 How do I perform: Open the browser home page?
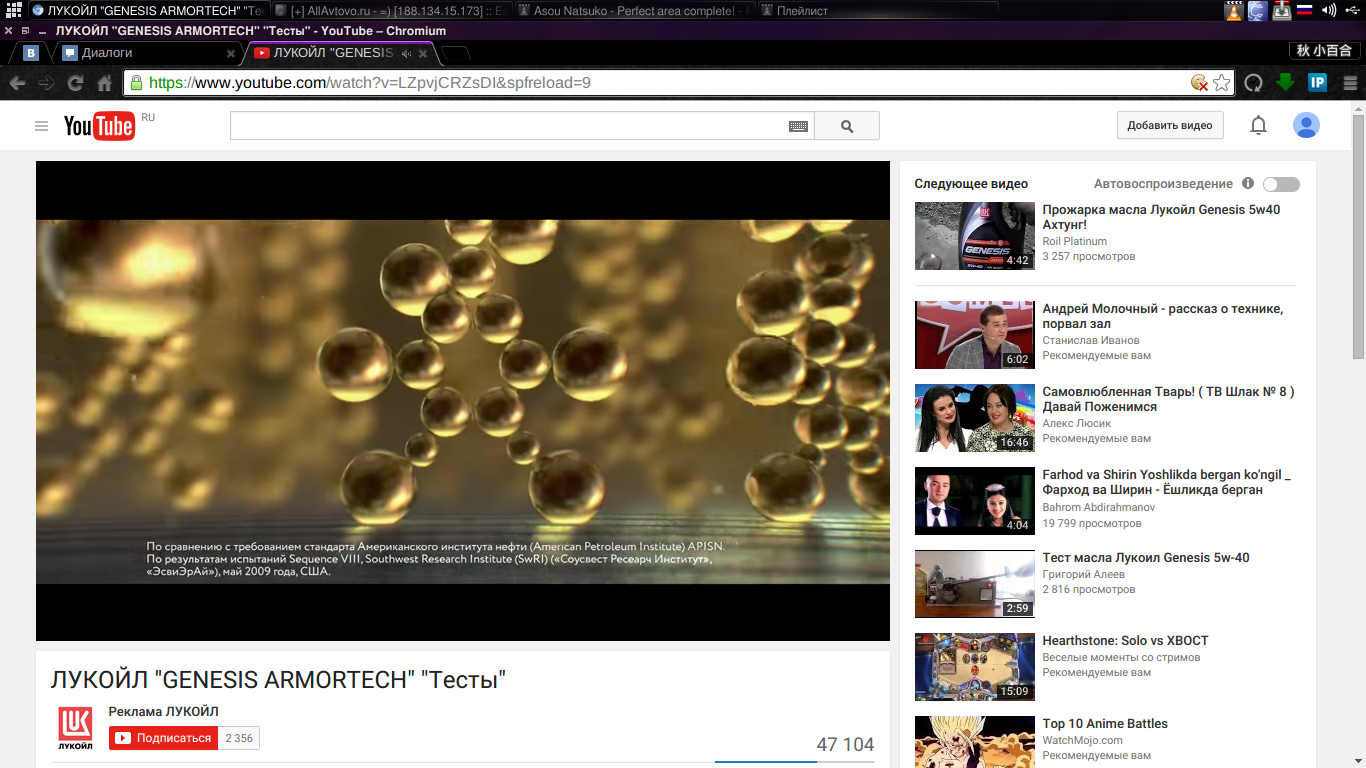(x=104, y=83)
